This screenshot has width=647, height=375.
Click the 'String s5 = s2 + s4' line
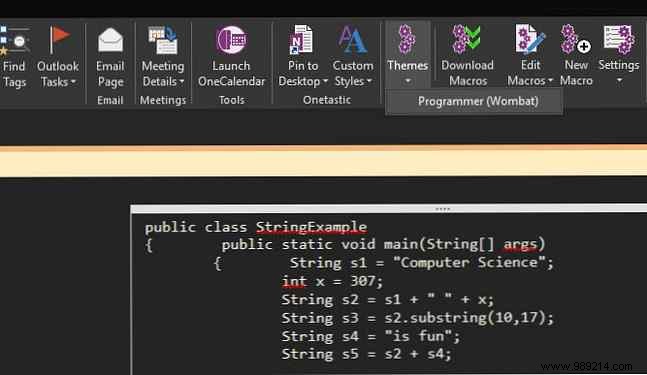pyautogui.click(x=366, y=354)
